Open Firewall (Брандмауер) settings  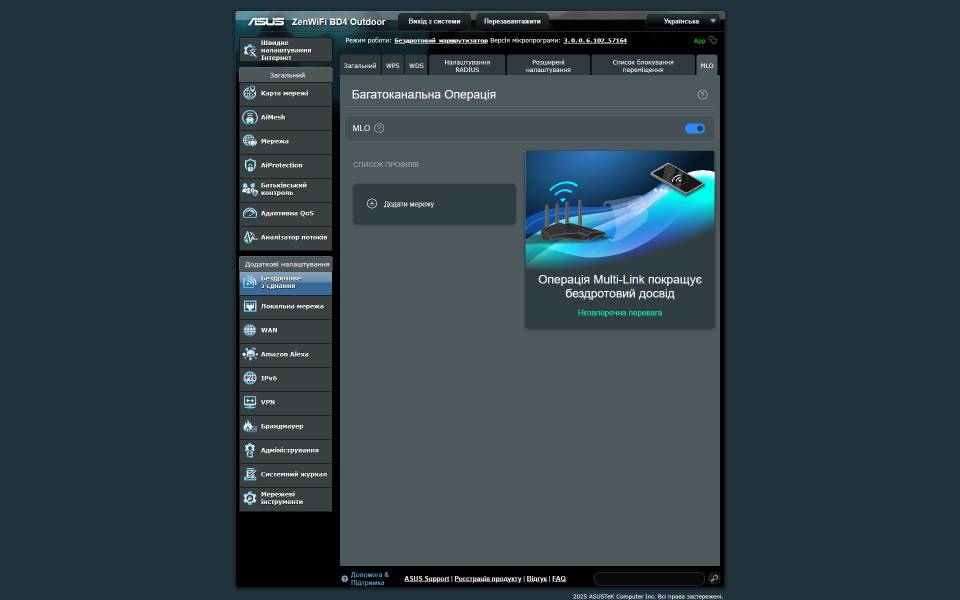285,426
